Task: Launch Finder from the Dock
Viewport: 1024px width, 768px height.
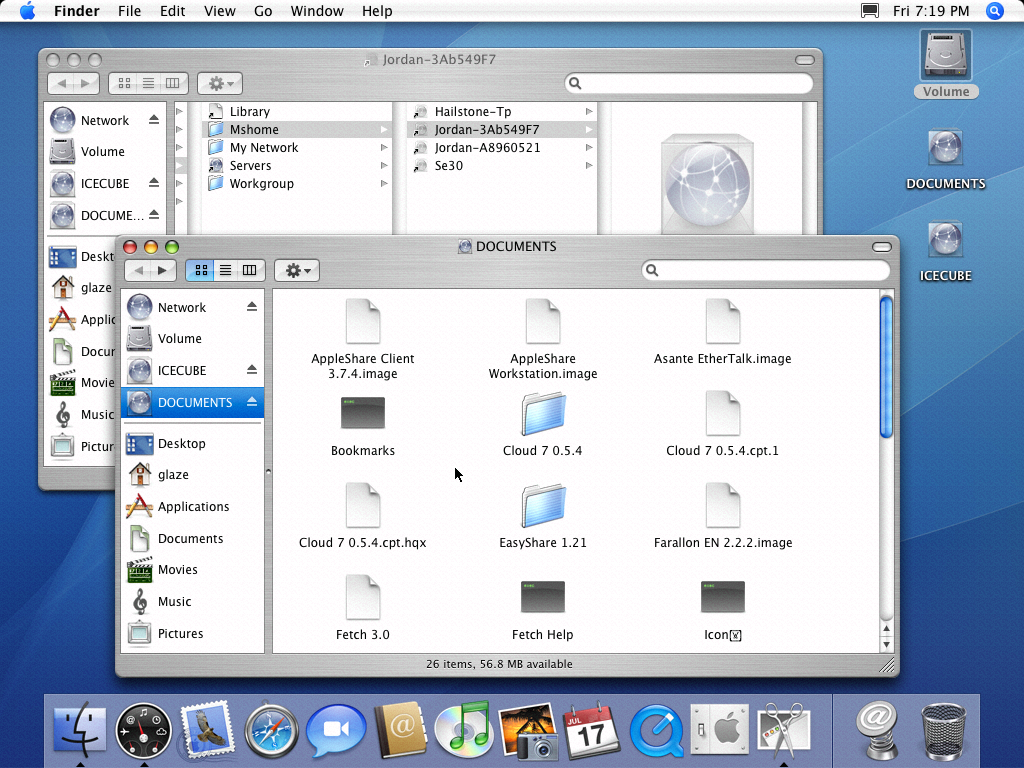Action: [80, 729]
